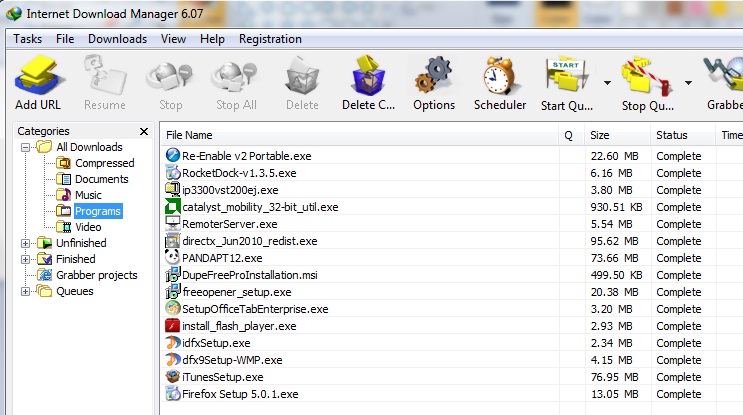The width and height of the screenshot is (743, 415).
Task: Open the View menu
Action: click(173, 39)
